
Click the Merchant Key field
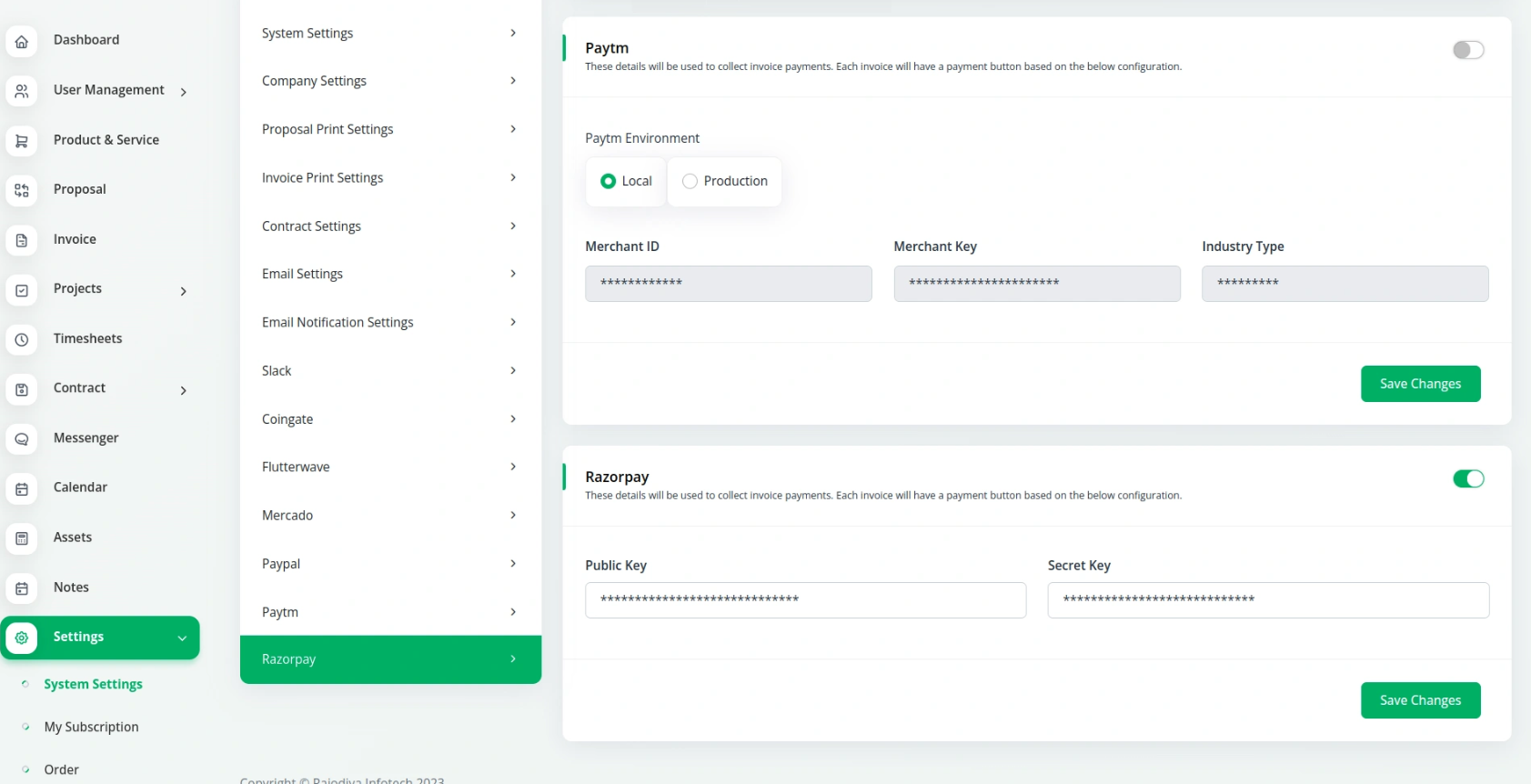(1036, 284)
